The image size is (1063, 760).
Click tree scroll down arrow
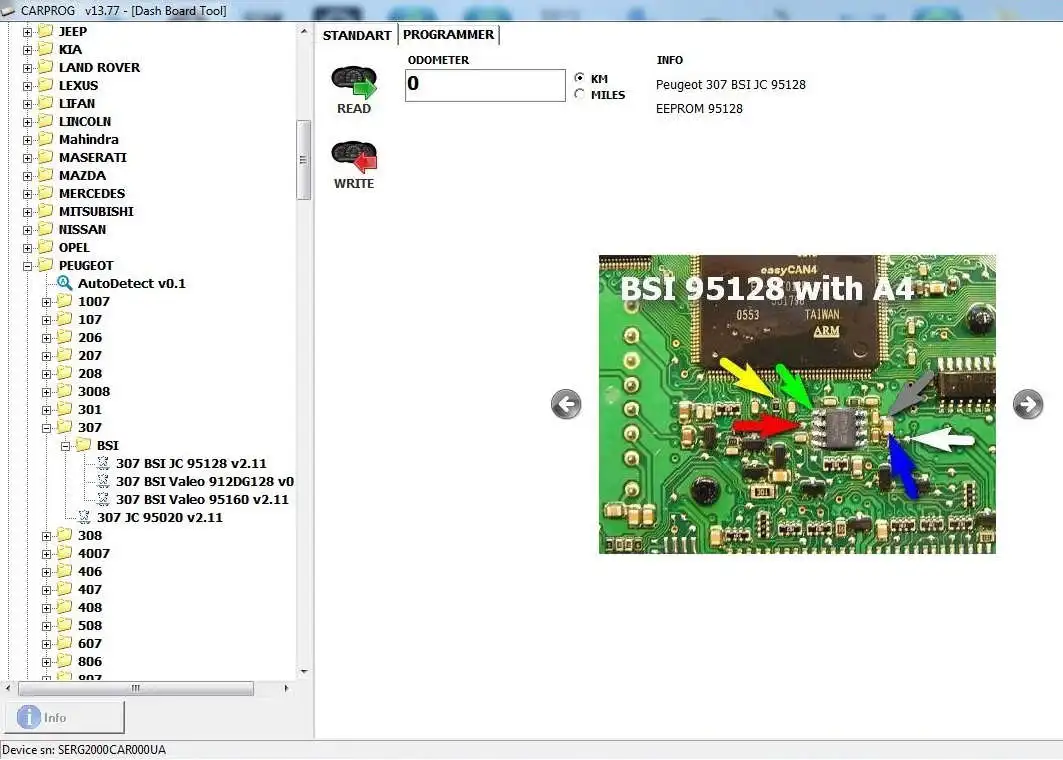pyautogui.click(x=303, y=671)
